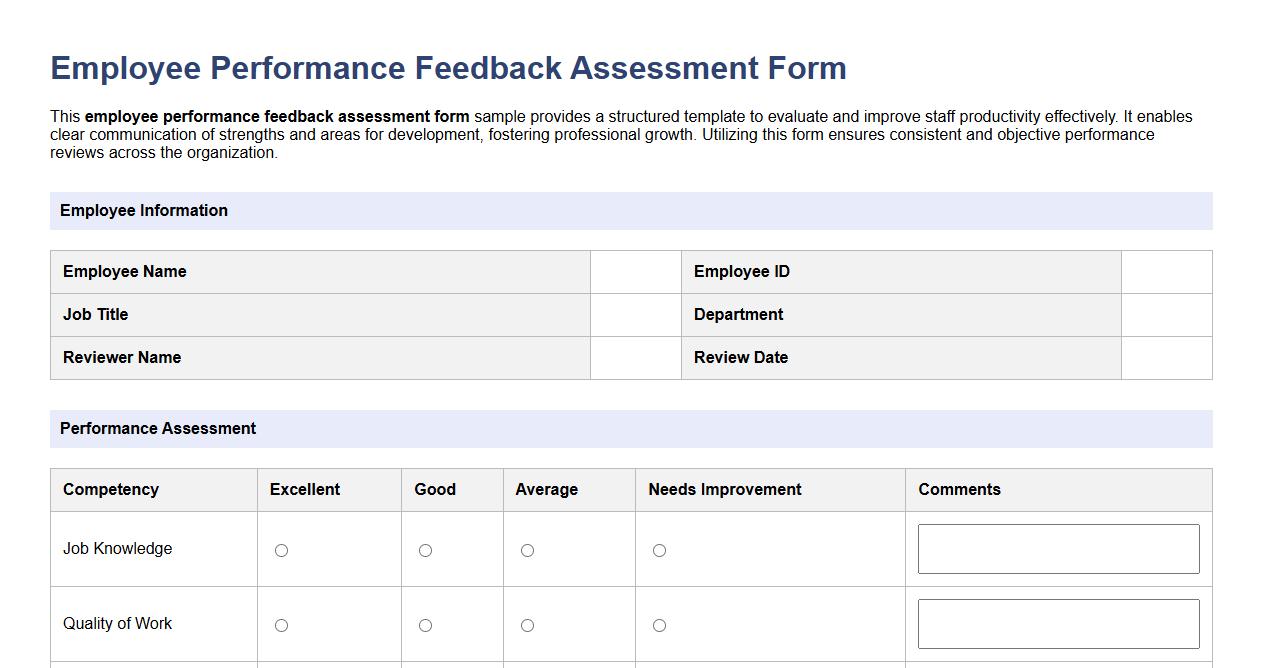Click the Employee ID input field
Screen dimensions: 1263x668
(x=1167, y=271)
